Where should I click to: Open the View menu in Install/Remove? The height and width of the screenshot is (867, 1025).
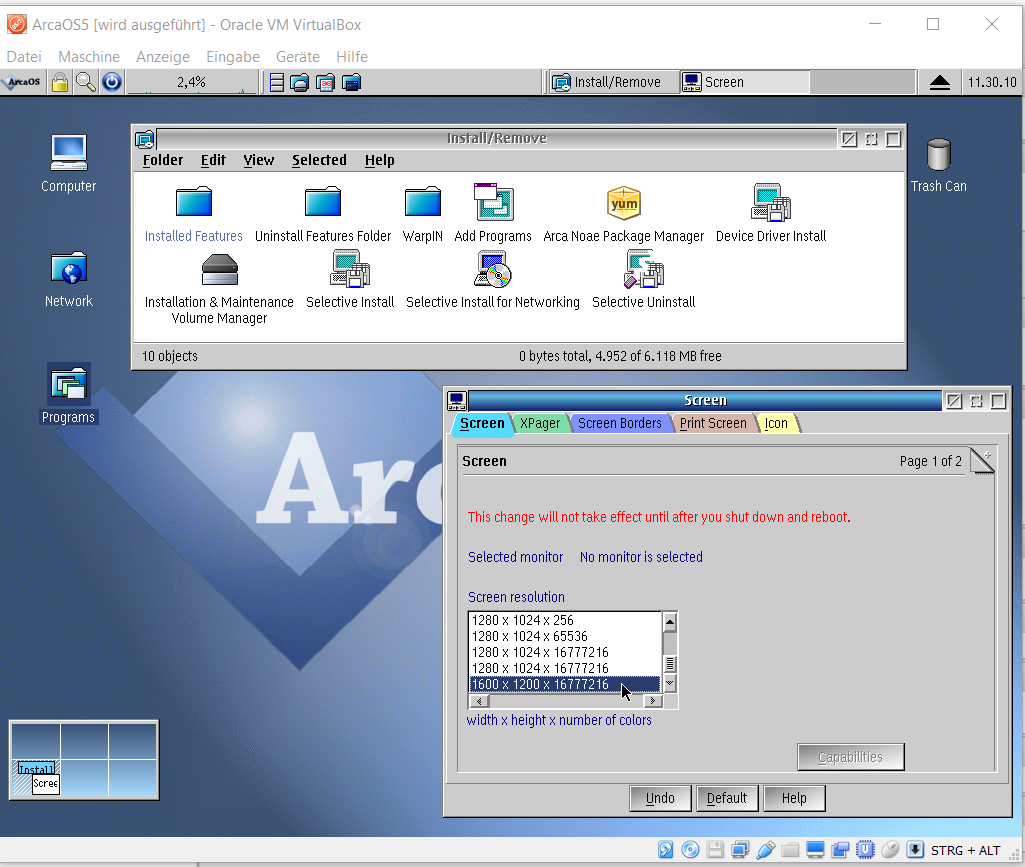coord(259,160)
